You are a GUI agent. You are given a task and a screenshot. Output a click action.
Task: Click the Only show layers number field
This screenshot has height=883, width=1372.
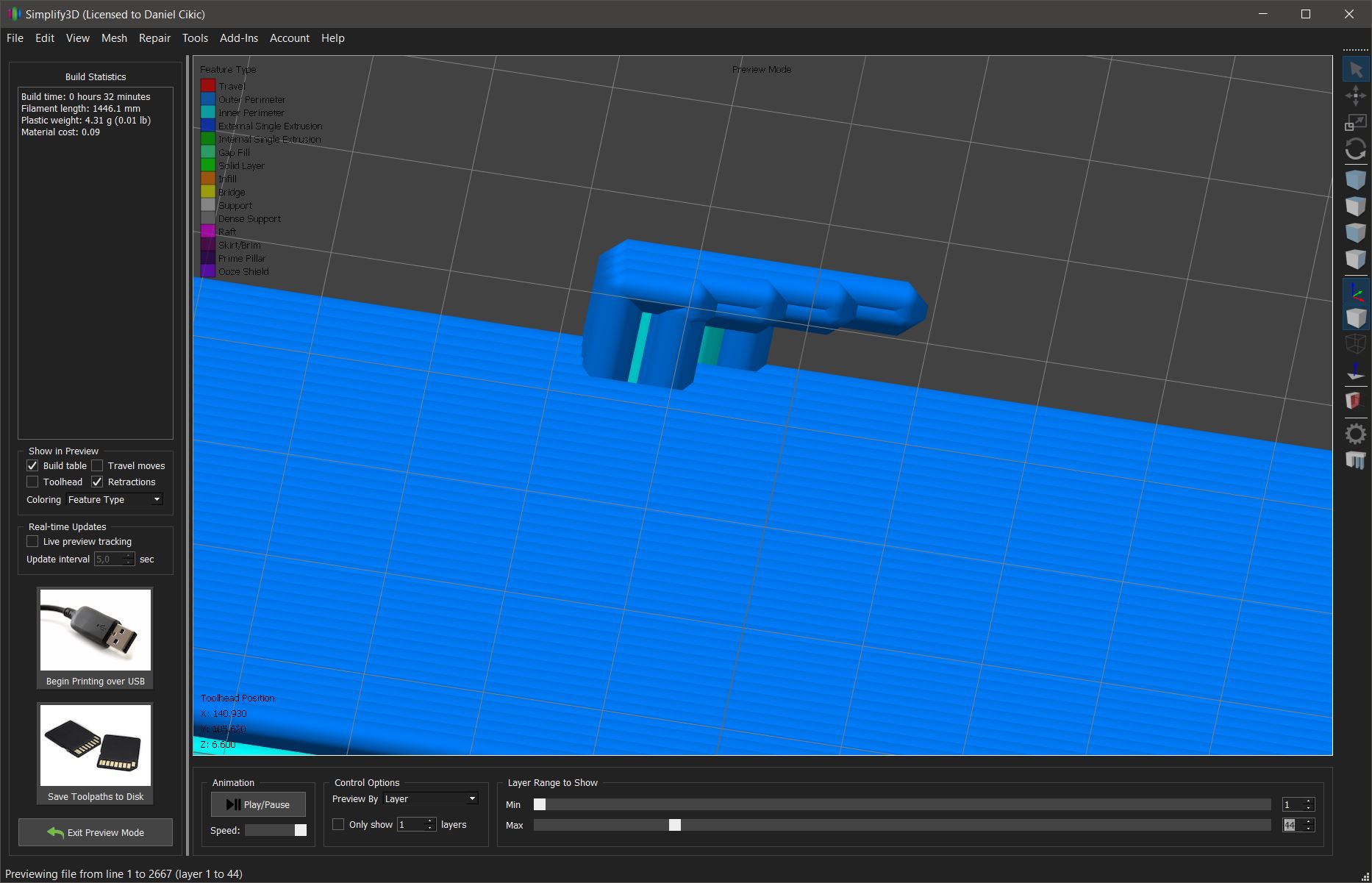point(411,824)
